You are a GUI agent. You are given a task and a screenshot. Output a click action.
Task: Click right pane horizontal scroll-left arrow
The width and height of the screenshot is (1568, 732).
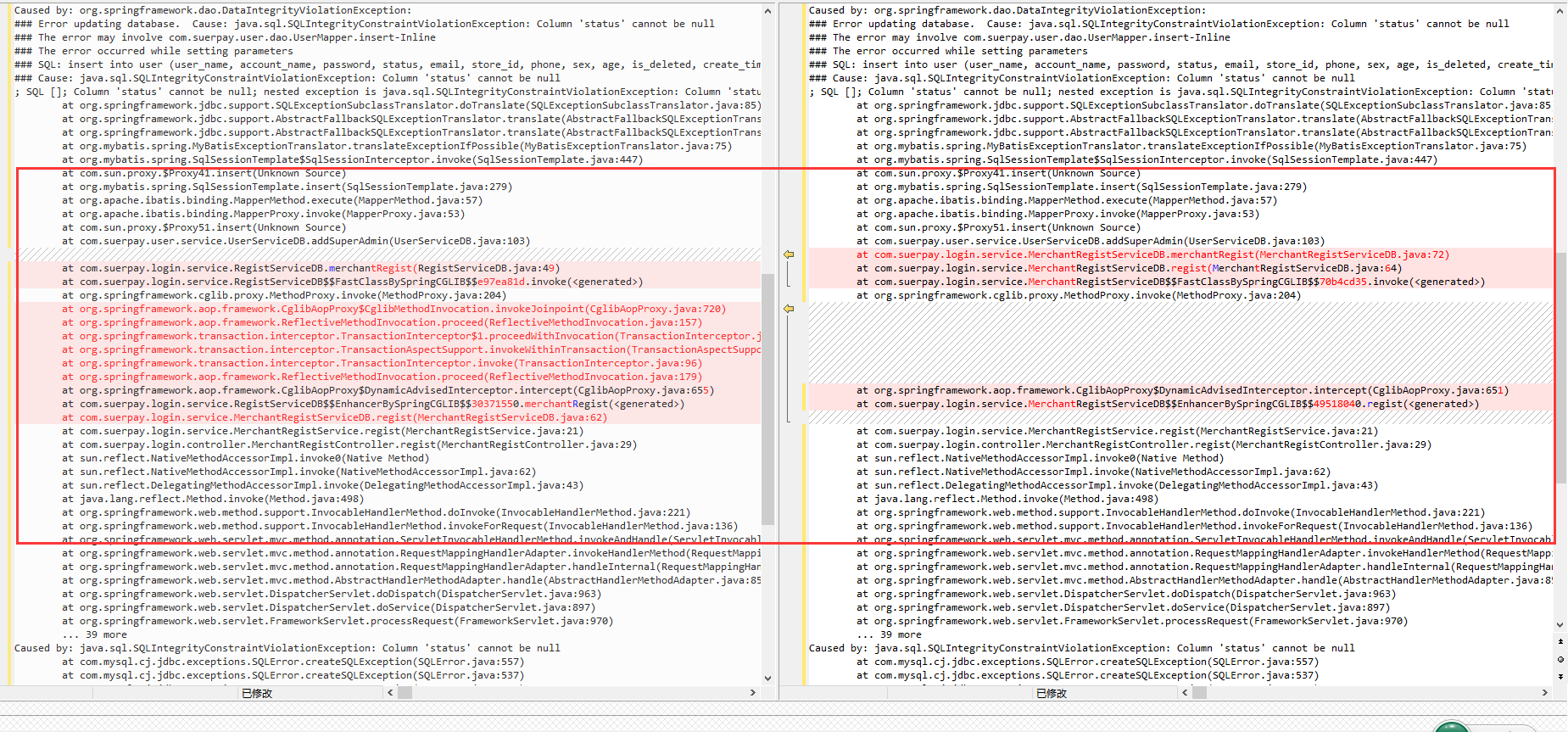click(x=1186, y=693)
